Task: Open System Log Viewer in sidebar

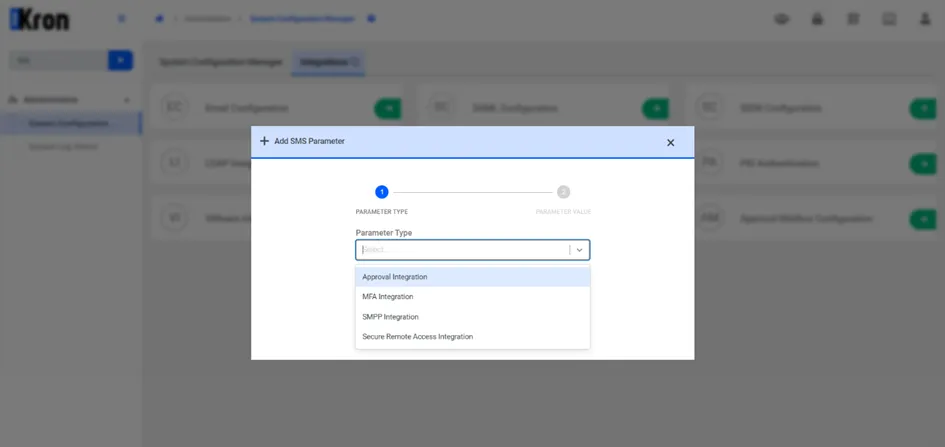Action: coord(63,146)
